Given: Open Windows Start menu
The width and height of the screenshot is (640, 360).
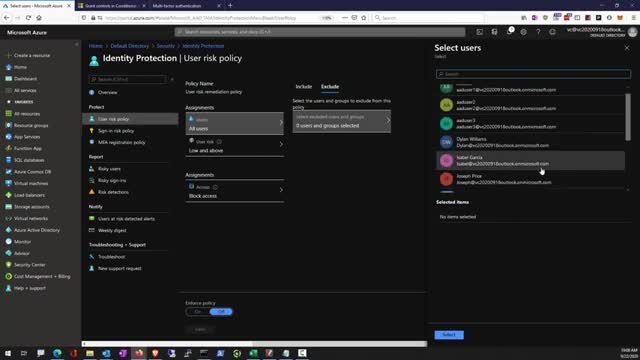Looking at the screenshot, I should point(8,353).
